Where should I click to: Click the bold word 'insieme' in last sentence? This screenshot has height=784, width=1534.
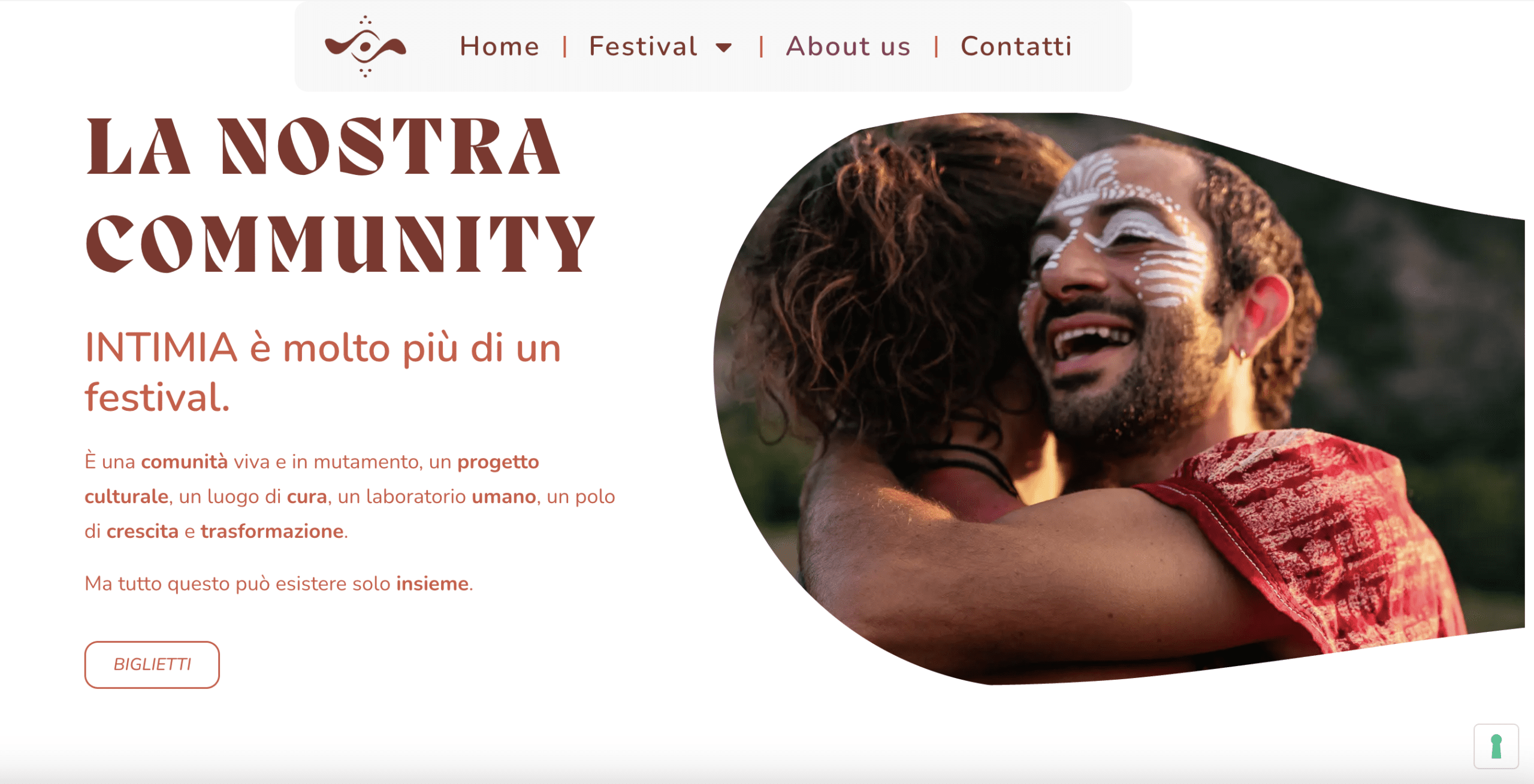point(432,583)
